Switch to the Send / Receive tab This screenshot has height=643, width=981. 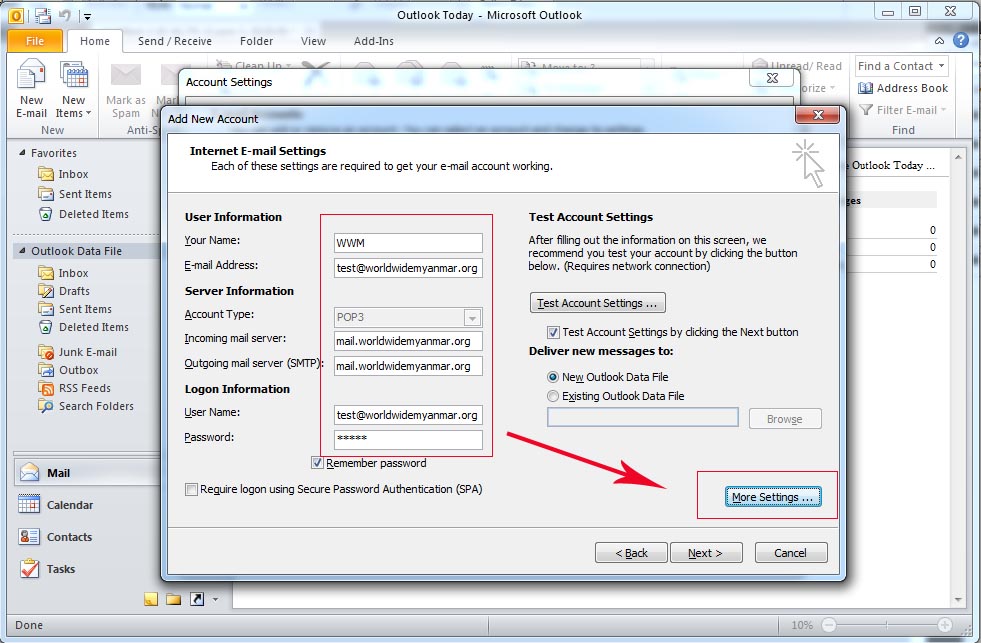[x=175, y=41]
